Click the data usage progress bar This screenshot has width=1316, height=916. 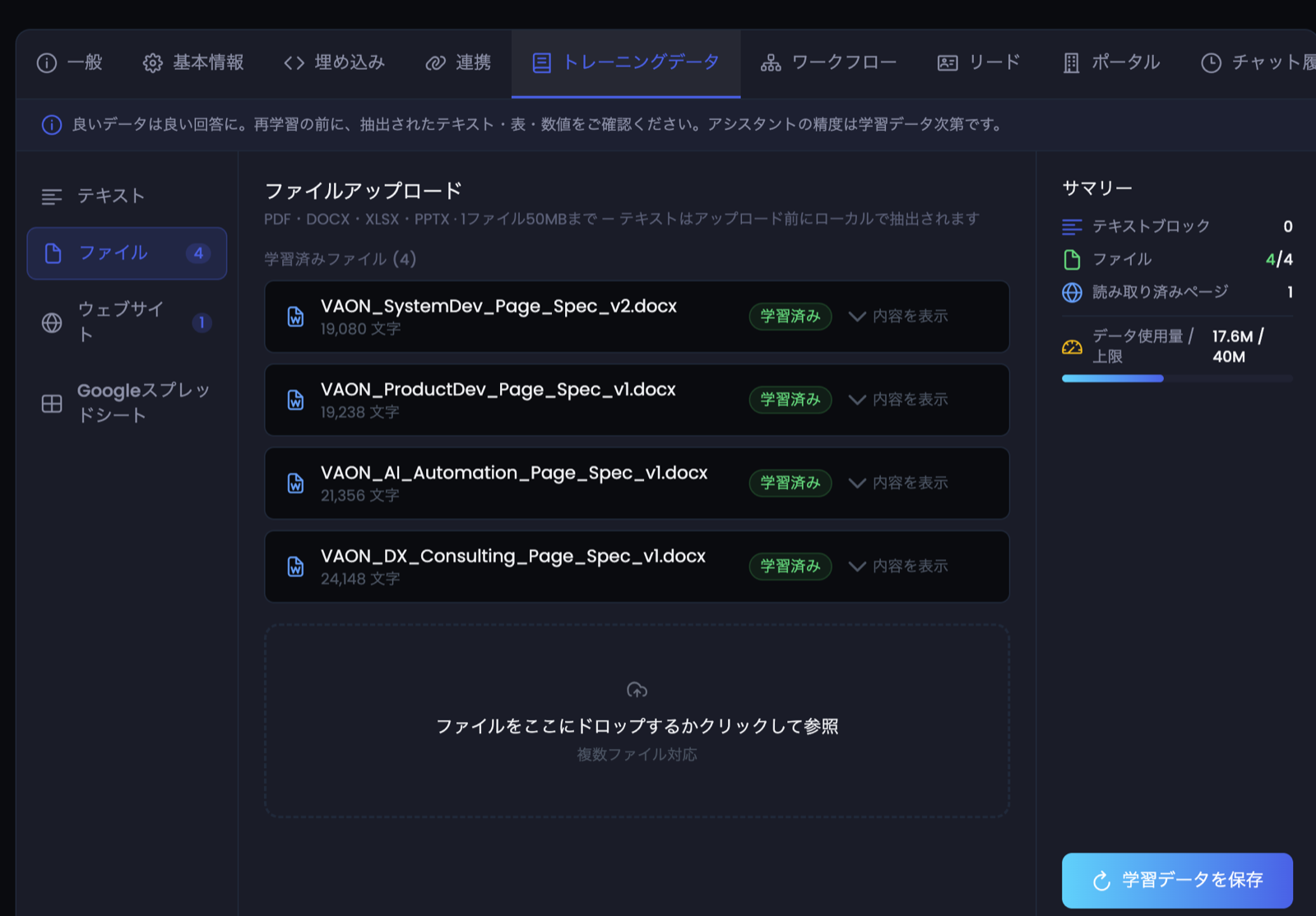point(1177,379)
